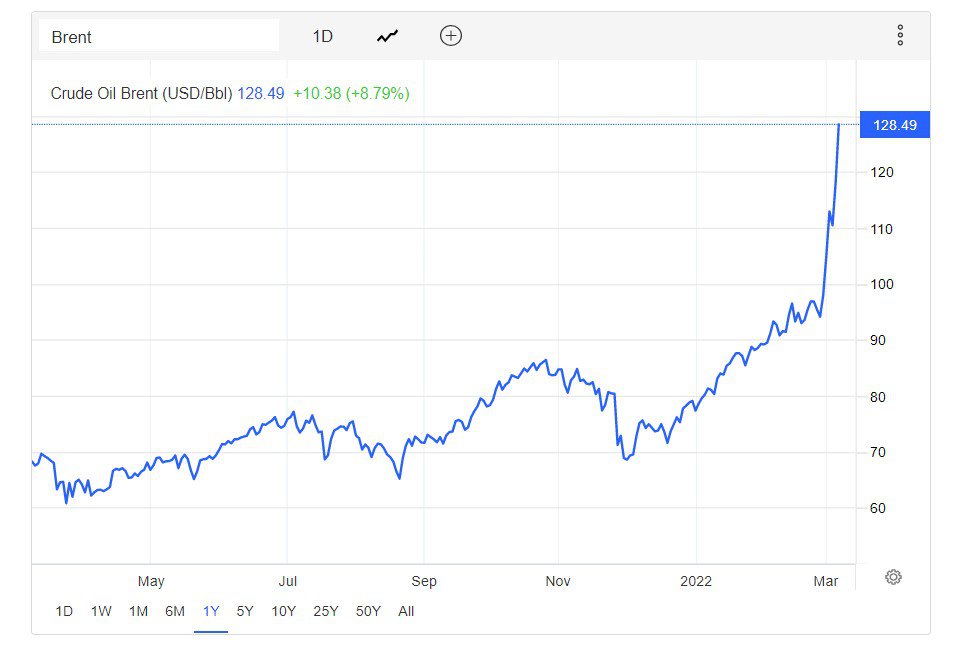Screen dimensions: 966x658
Task: Select the 1W time range
Action: click(x=101, y=611)
